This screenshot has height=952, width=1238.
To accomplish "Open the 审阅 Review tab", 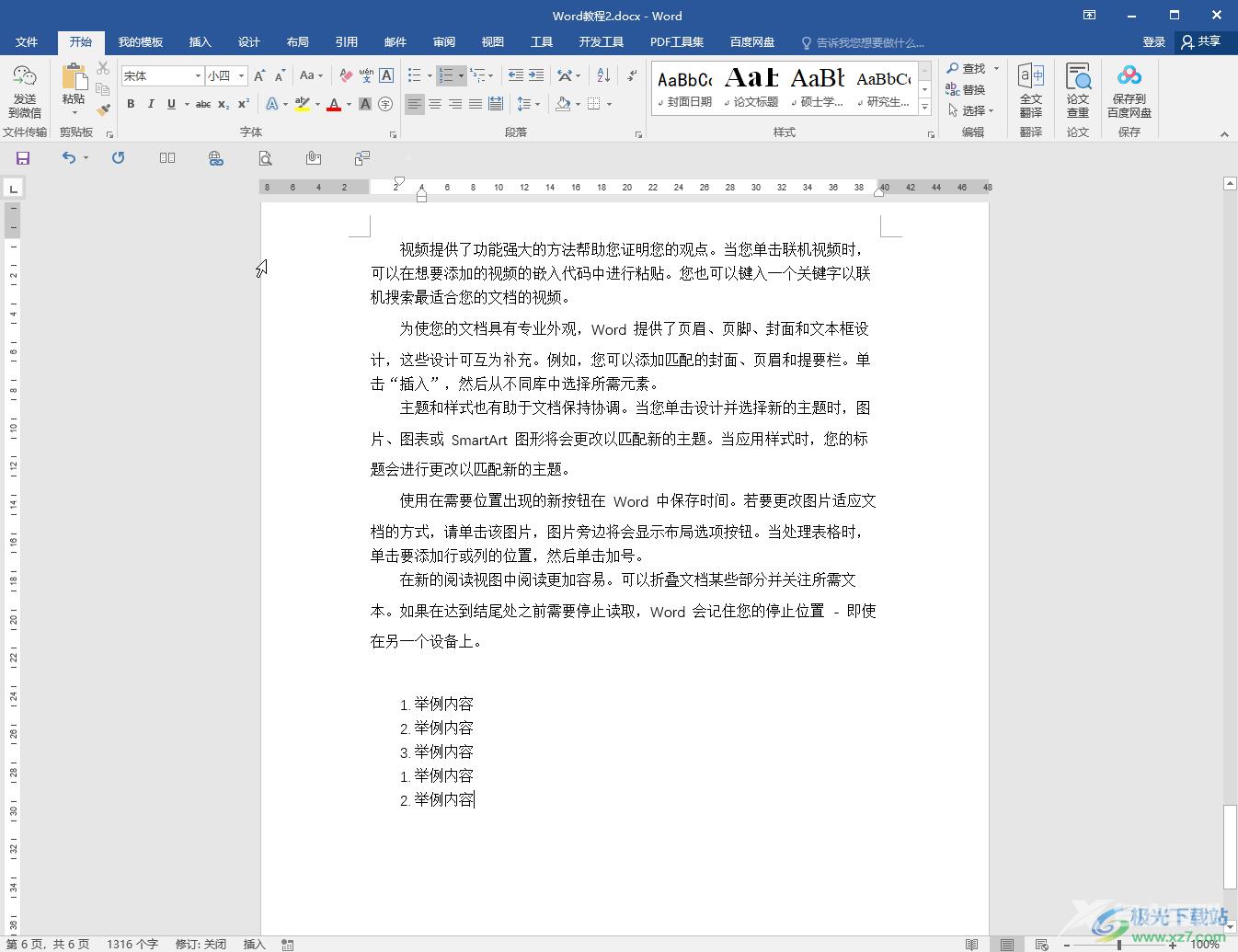I will (444, 42).
